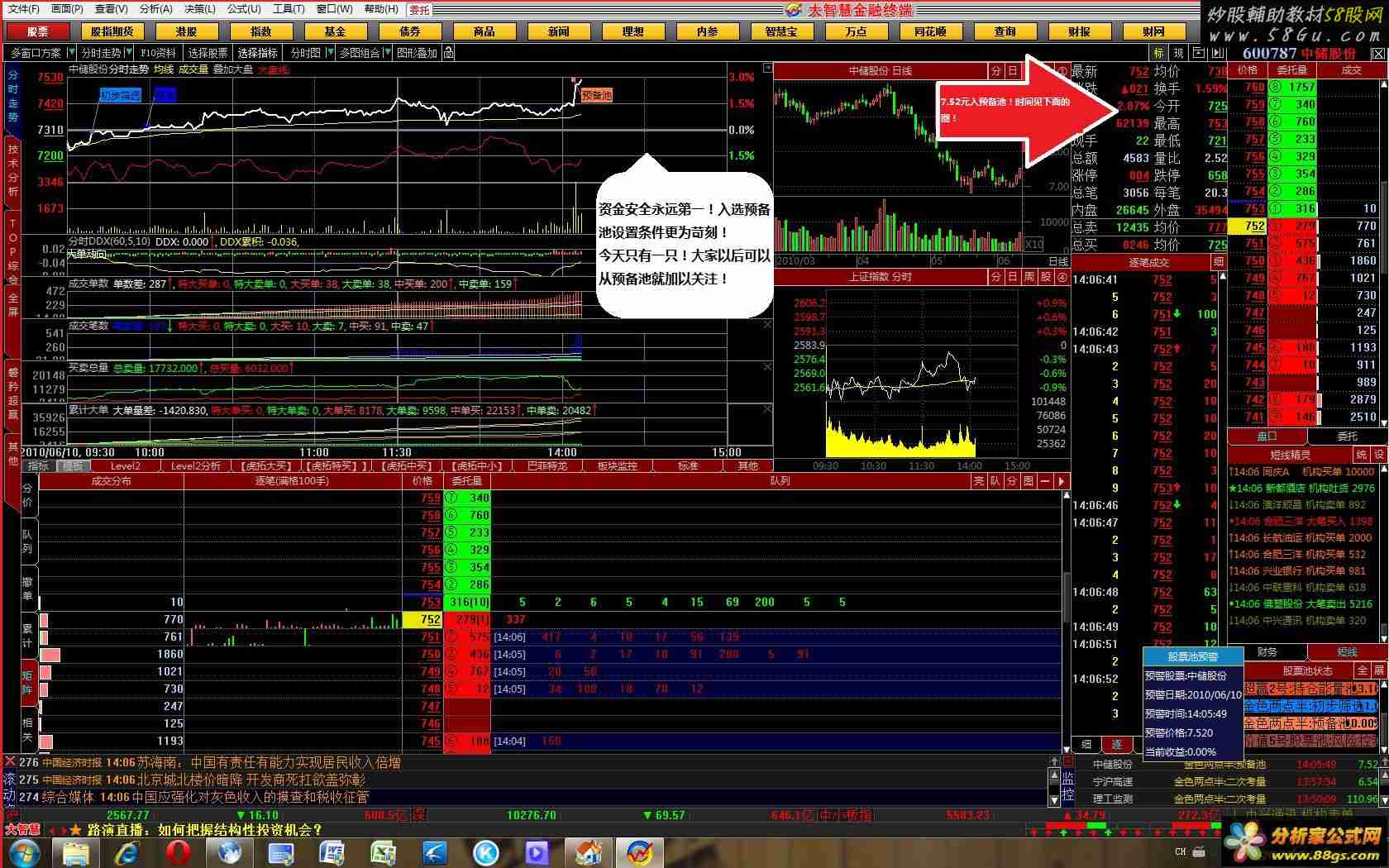Select the TOP综合 left sidebar tab
The width and height of the screenshot is (1389, 868).
[x=12, y=246]
